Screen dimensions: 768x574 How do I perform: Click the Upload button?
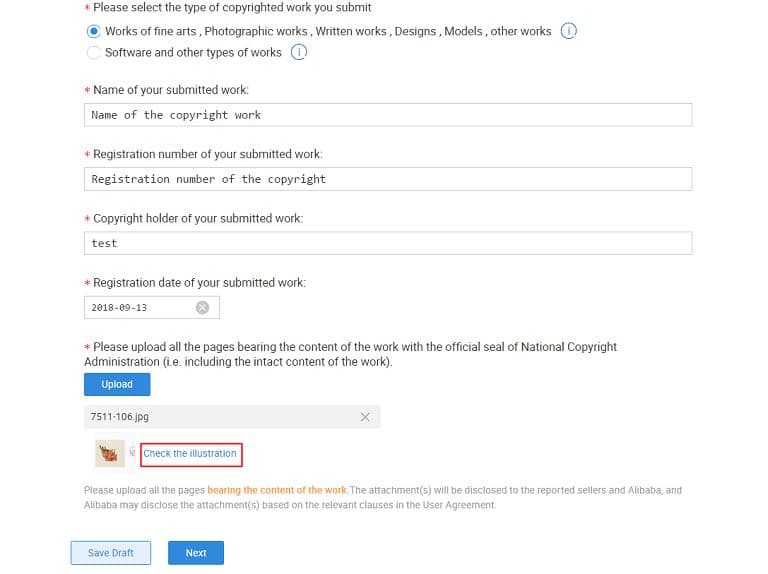click(x=117, y=384)
